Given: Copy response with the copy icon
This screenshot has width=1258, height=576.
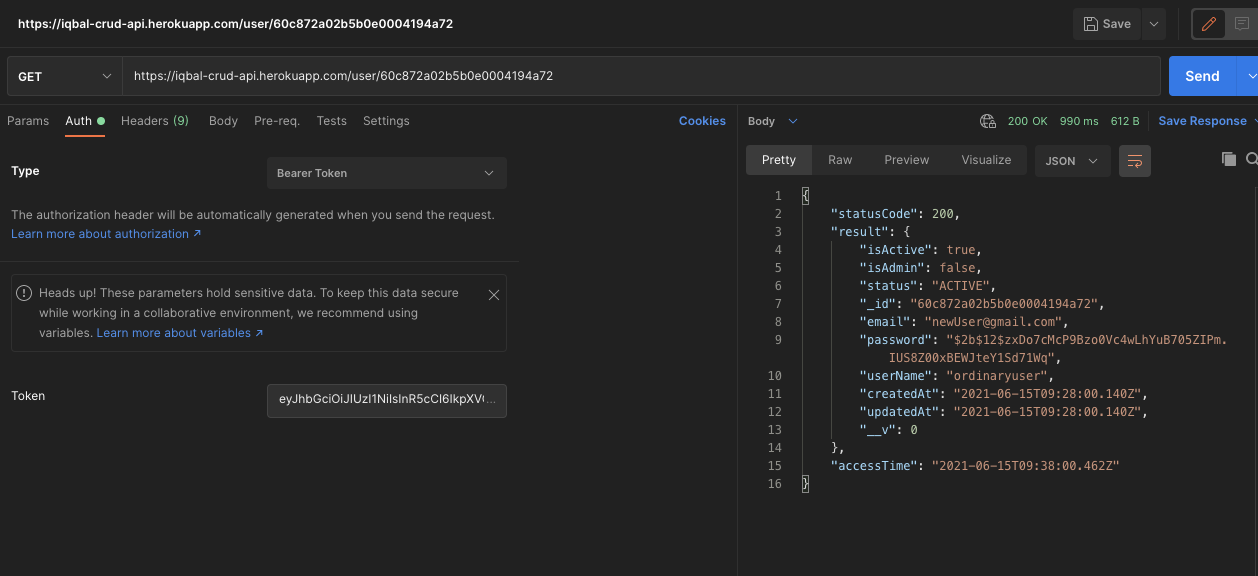Looking at the screenshot, I should 1229,159.
